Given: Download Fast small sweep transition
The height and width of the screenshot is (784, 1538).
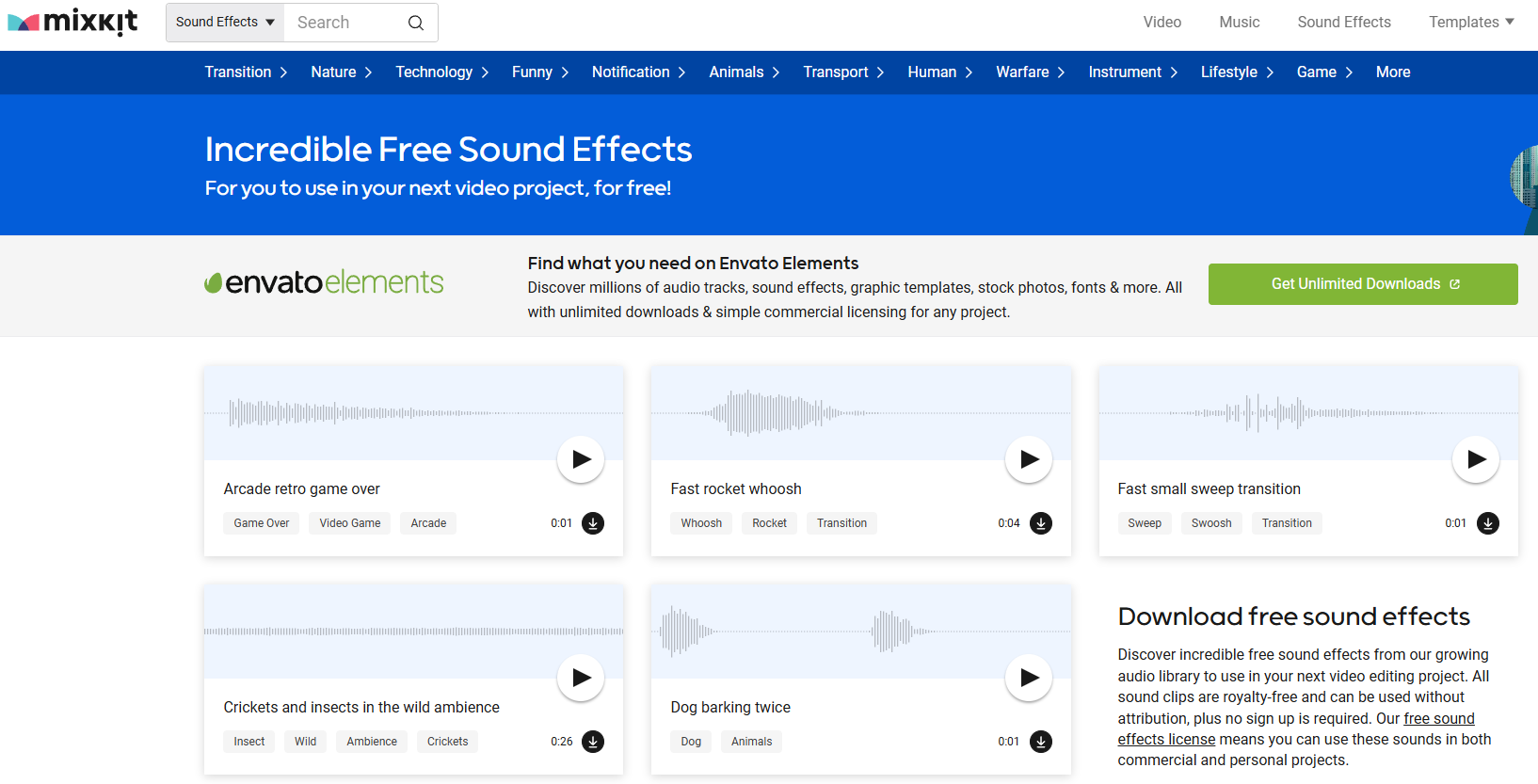Looking at the screenshot, I should tap(1488, 523).
